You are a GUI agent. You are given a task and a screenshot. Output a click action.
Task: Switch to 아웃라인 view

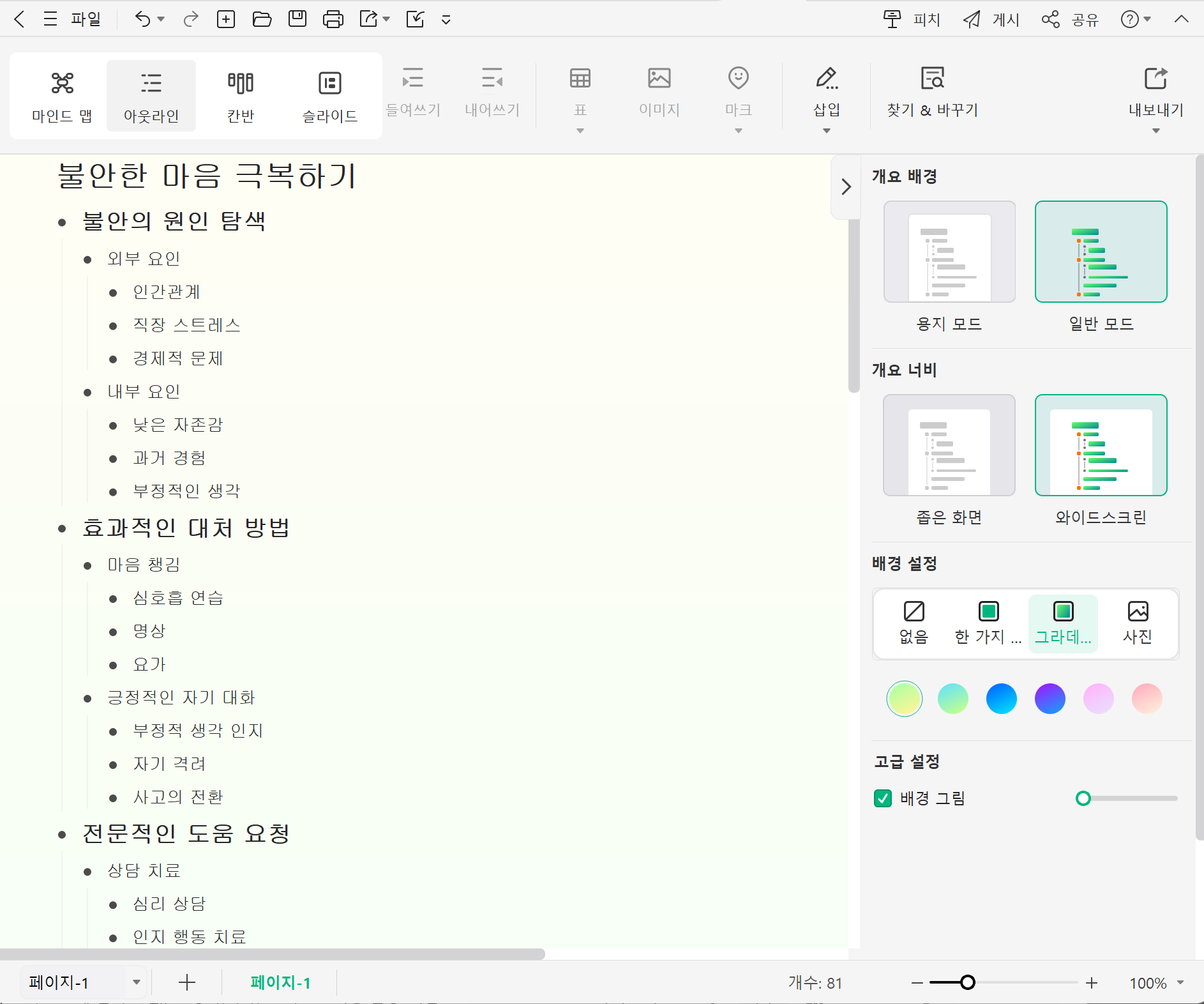(151, 96)
